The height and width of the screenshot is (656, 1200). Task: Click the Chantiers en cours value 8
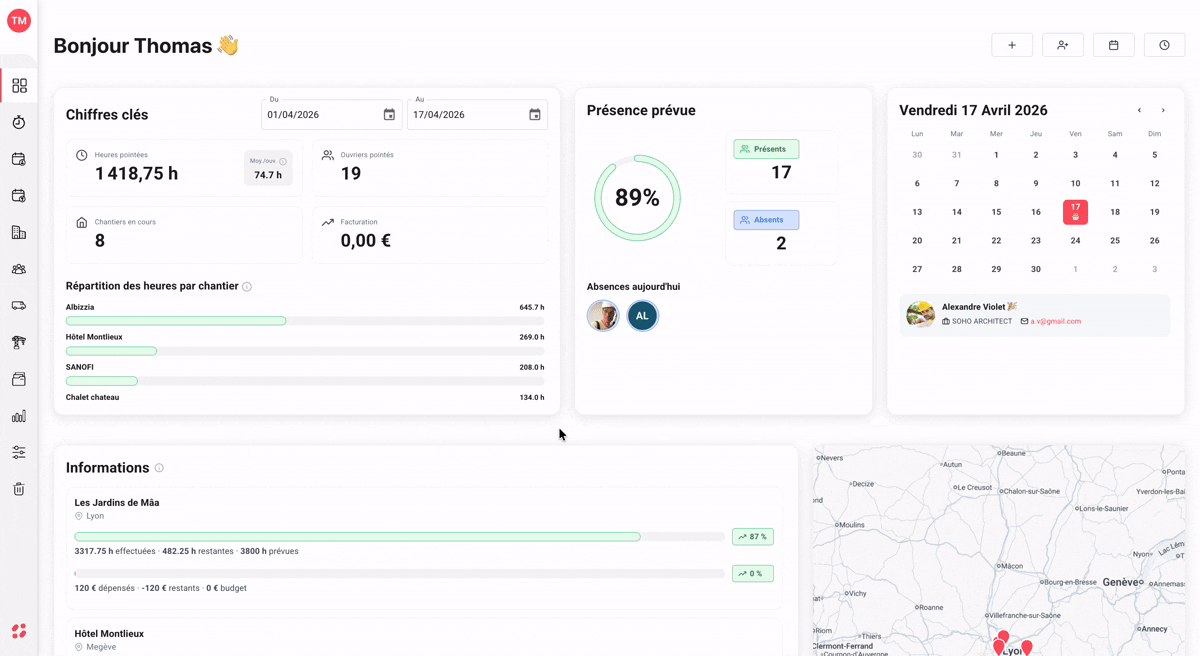[x=100, y=241]
